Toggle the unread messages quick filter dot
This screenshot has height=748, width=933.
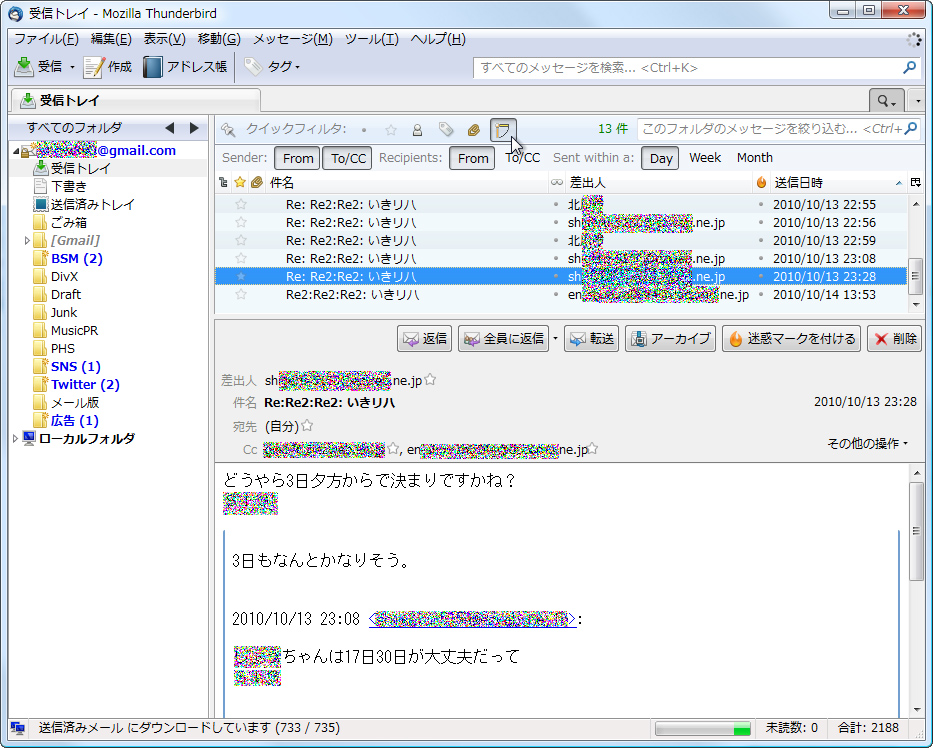(364, 130)
